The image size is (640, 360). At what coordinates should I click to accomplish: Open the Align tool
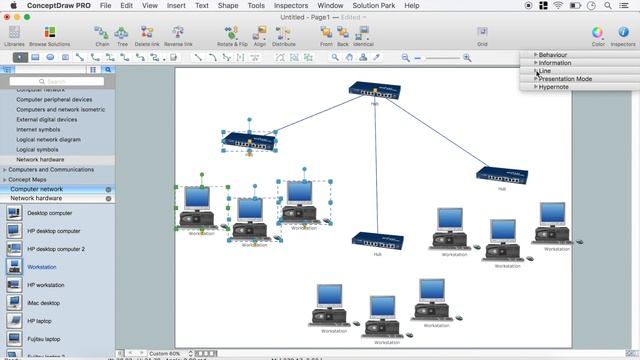coord(260,36)
